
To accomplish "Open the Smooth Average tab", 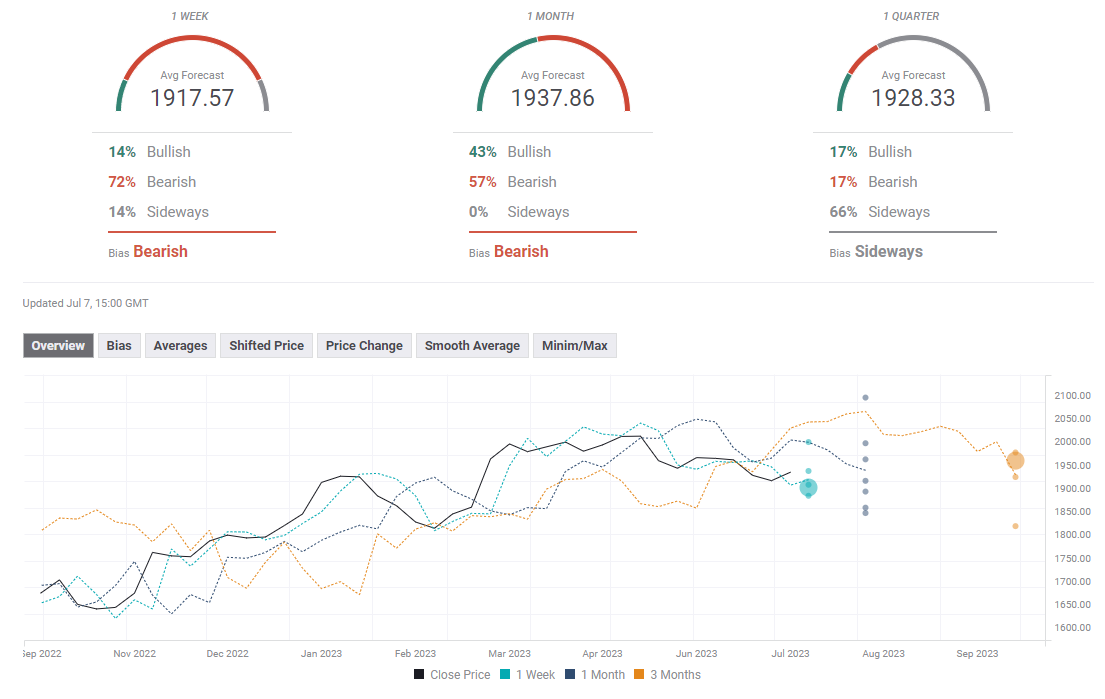I will (472, 346).
